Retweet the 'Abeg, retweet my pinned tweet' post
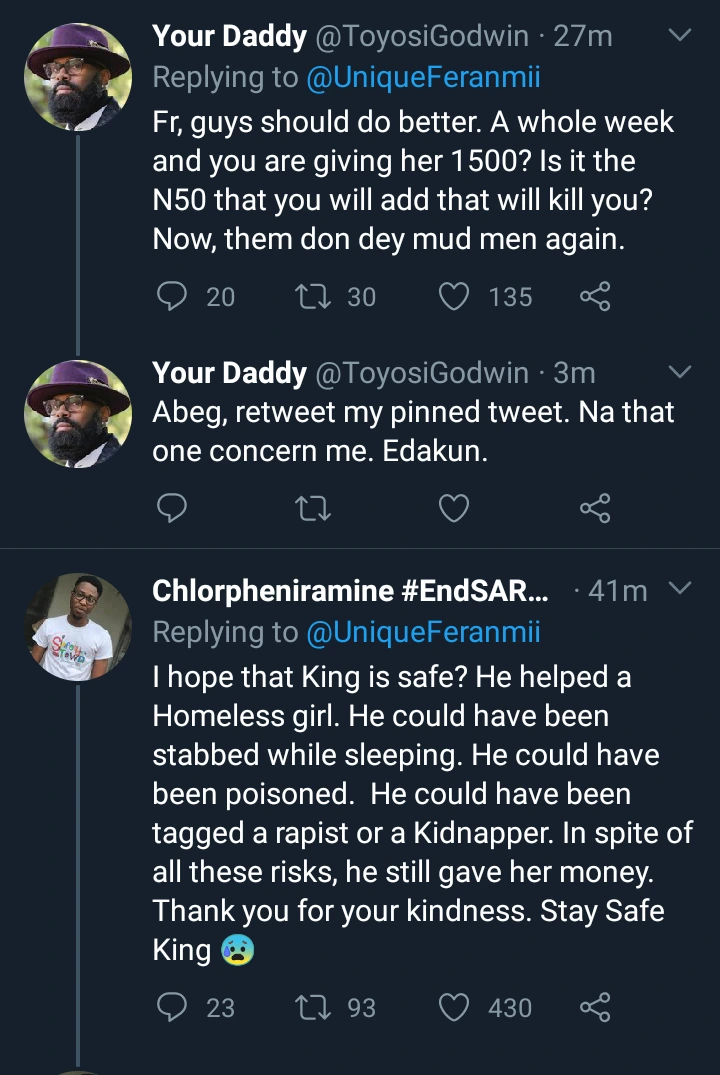Viewport: 720px width, 1075px height. pos(314,509)
